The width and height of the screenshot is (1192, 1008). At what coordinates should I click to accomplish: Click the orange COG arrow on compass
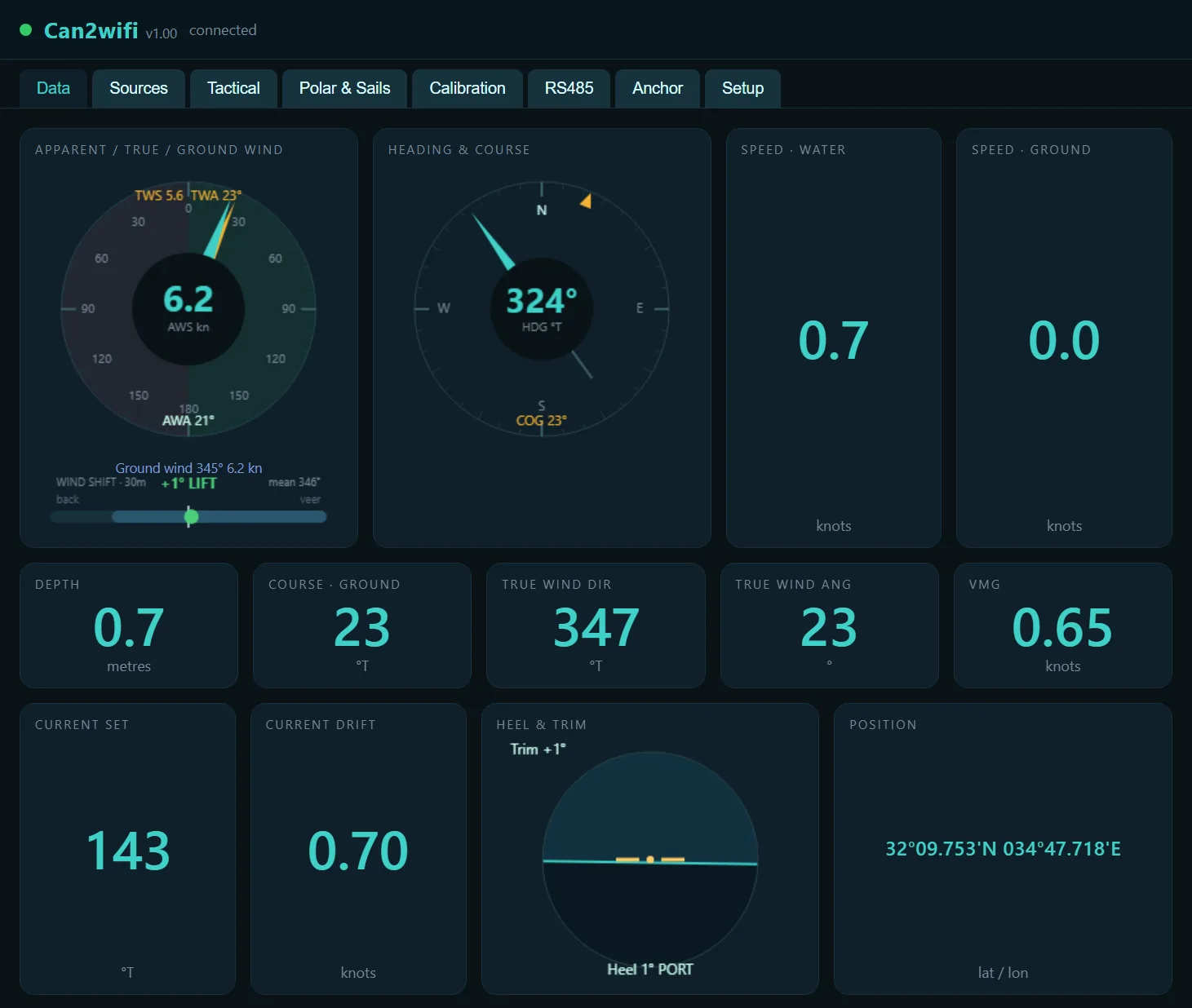585,201
